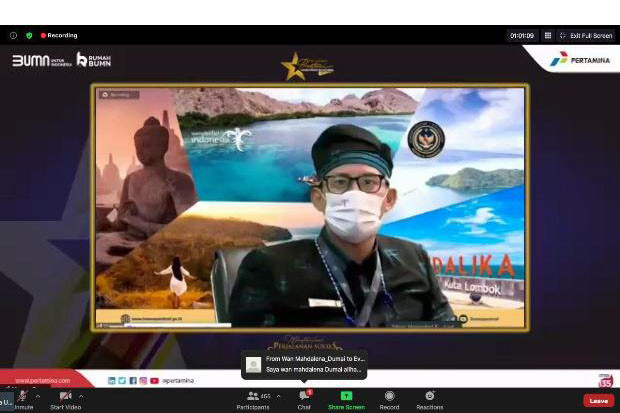
Task: Click the green encryption shield icon
Action: coord(29,35)
